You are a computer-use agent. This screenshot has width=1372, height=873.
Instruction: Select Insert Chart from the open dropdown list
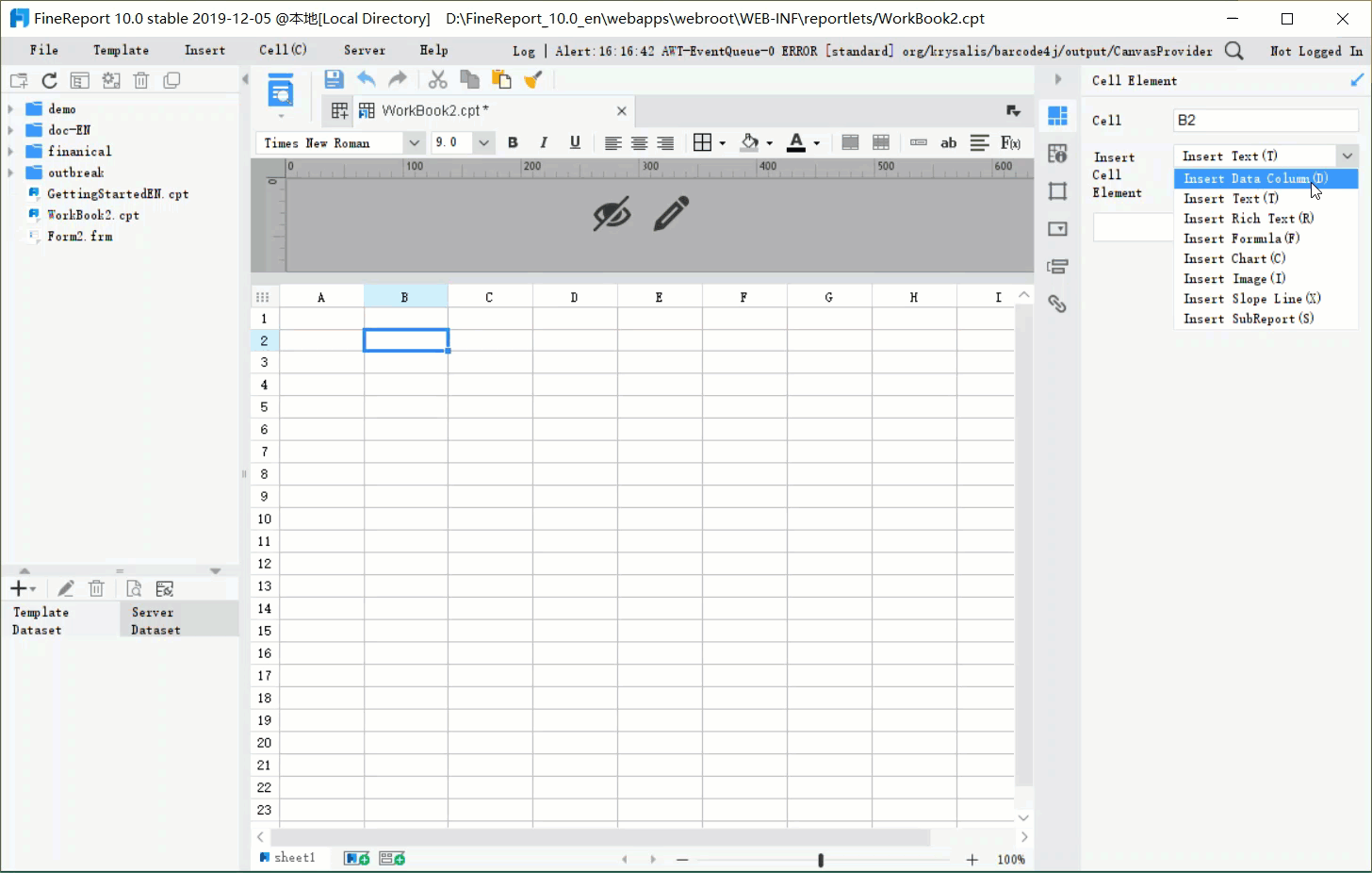[x=1234, y=258]
